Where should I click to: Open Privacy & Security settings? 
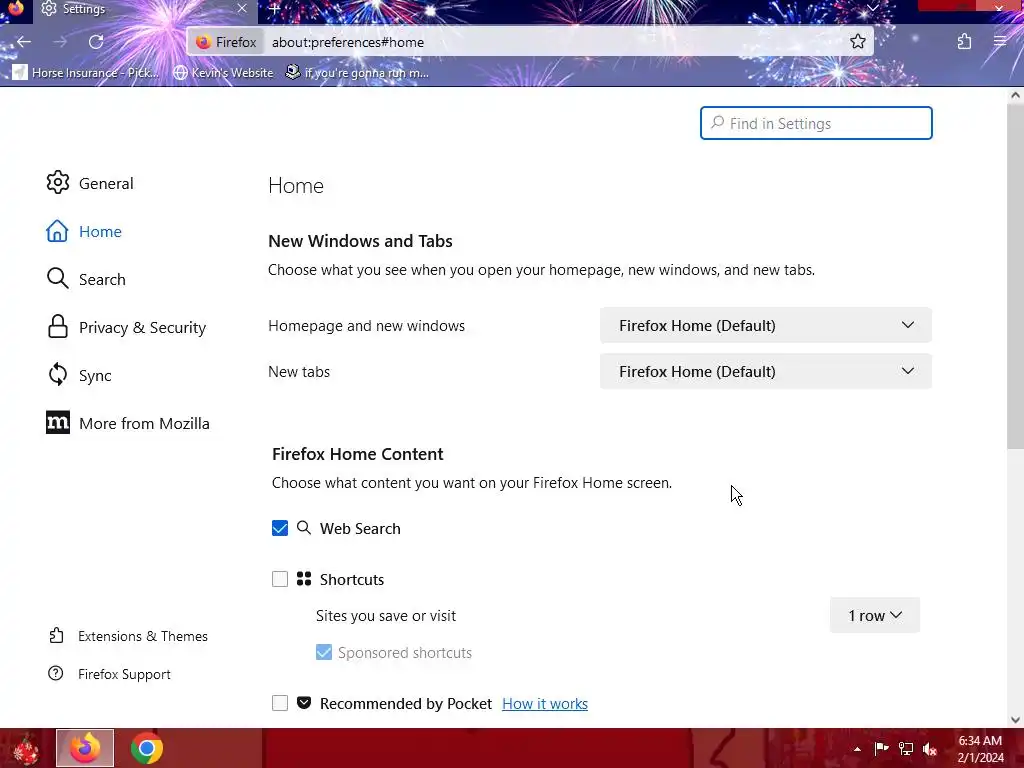click(127, 327)
